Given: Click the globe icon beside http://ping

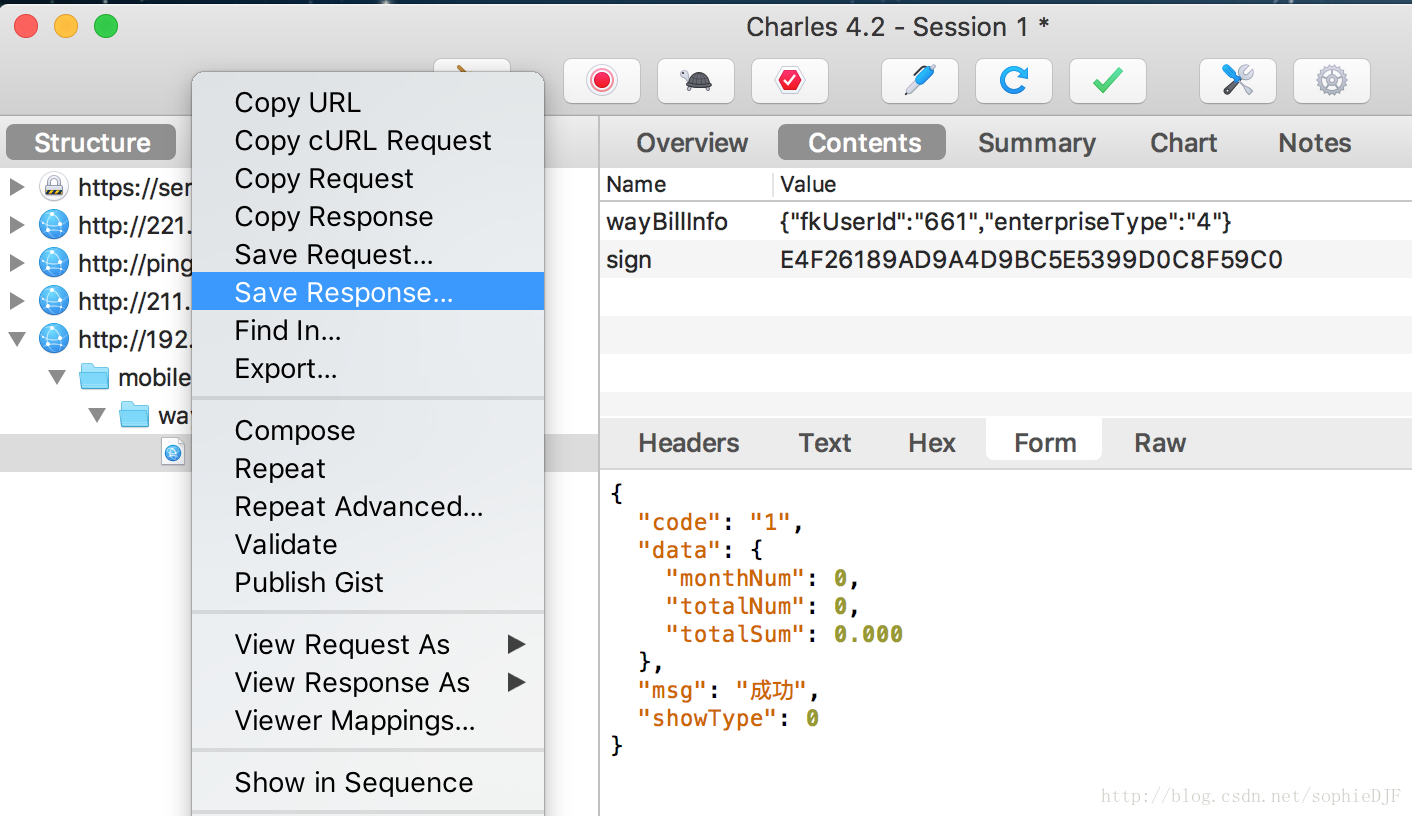Looking at the screenshot, I should 54,263.
